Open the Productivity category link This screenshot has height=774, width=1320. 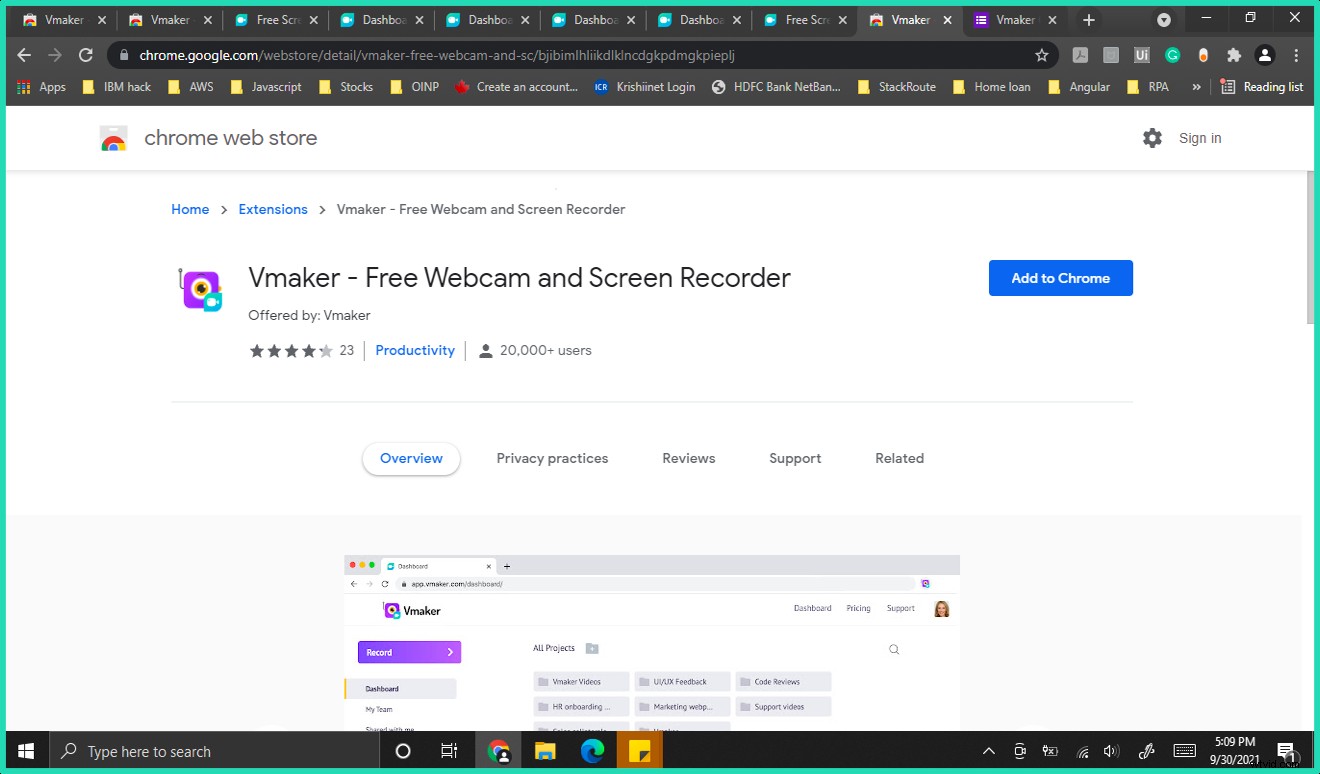(x=415, y=350)
